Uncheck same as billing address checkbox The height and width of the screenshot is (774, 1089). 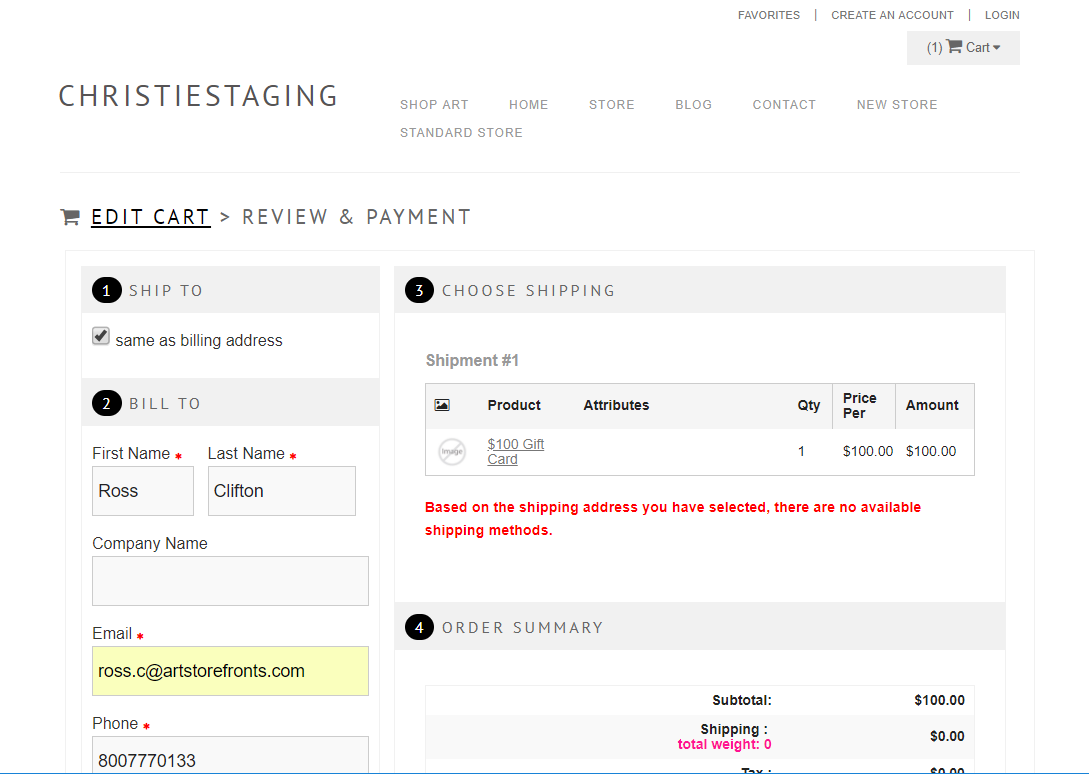(x=101, y=336)
